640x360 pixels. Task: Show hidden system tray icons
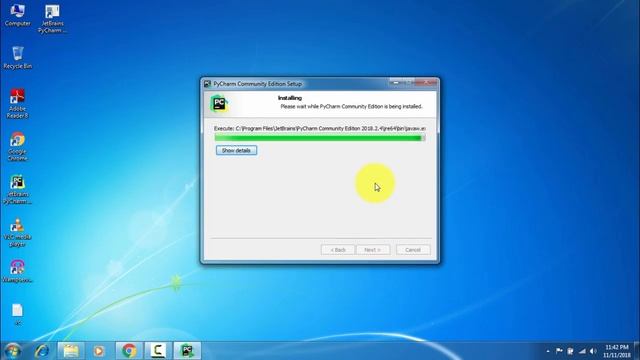pos(548,351)
